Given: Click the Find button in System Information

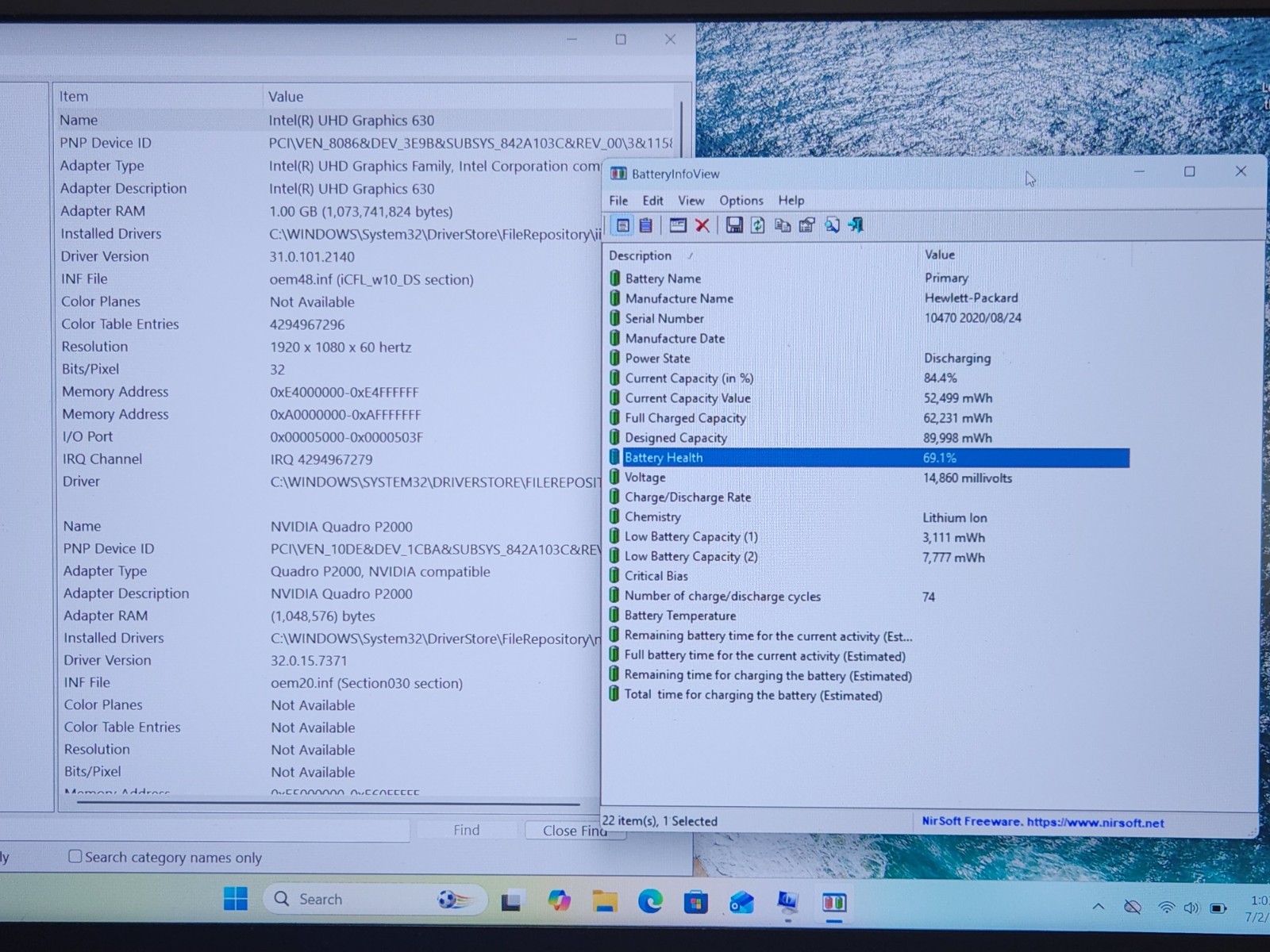Looking at the screenshot, I should tap(467, 830).
